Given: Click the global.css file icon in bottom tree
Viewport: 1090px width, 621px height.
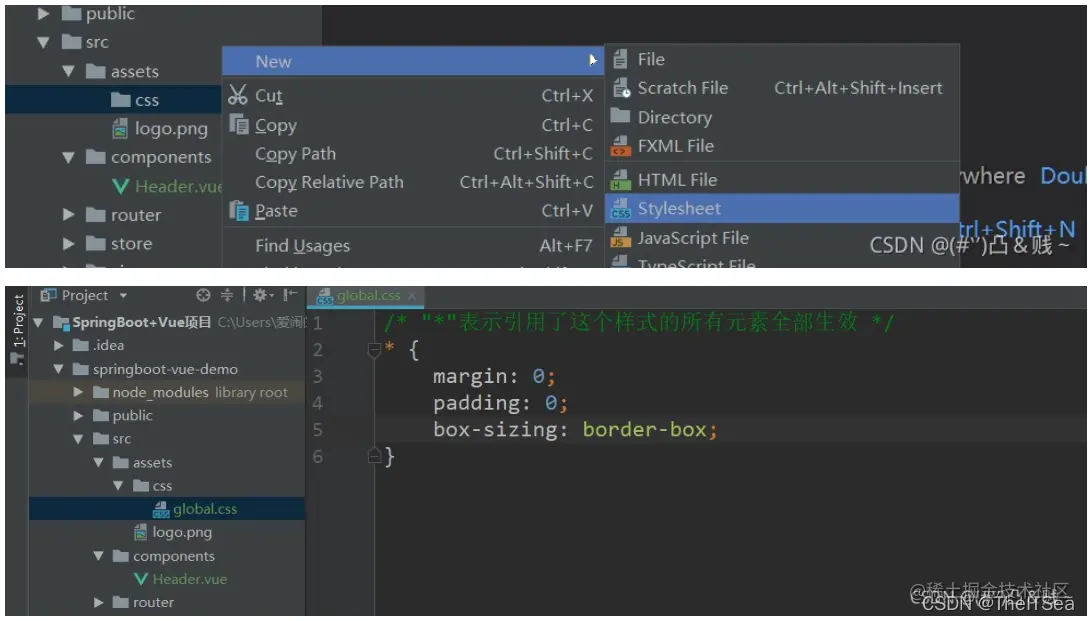Looking at the screenshot, I should click(x=161, y=509).
